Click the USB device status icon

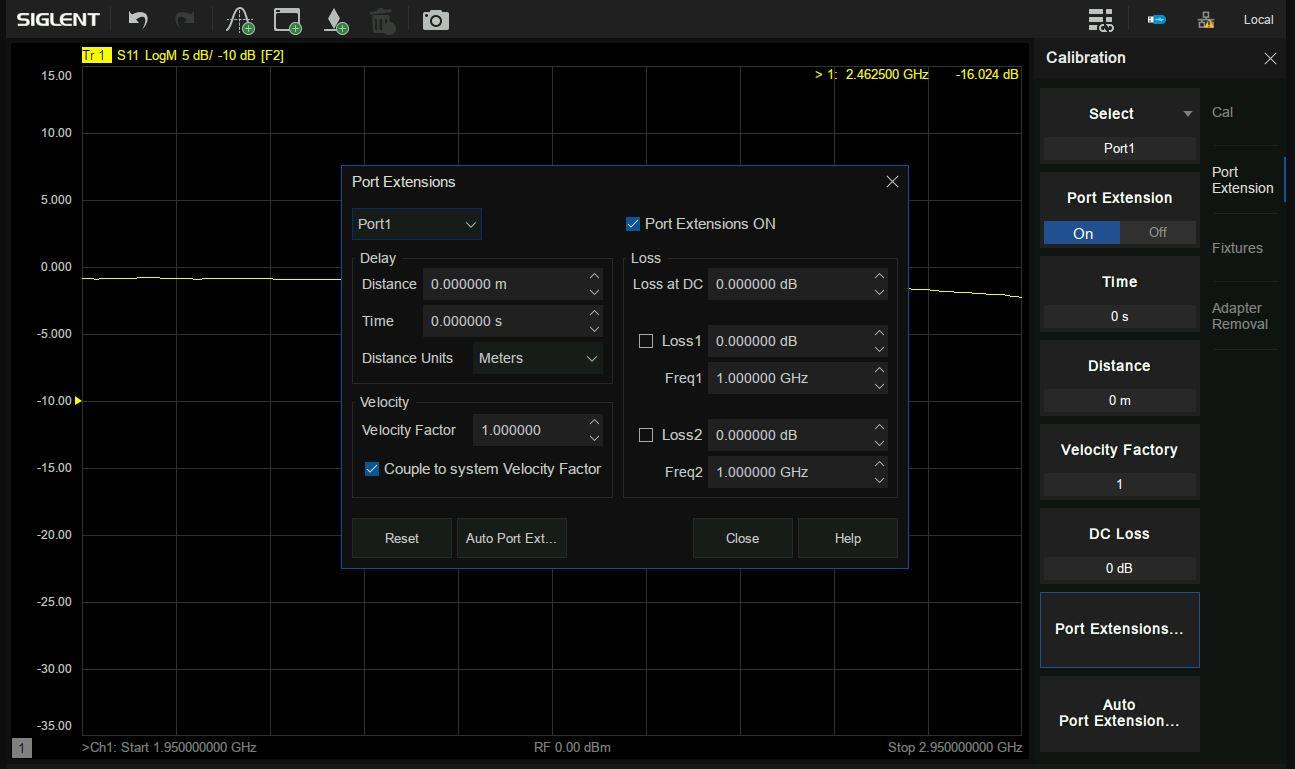coord(1156,19)
